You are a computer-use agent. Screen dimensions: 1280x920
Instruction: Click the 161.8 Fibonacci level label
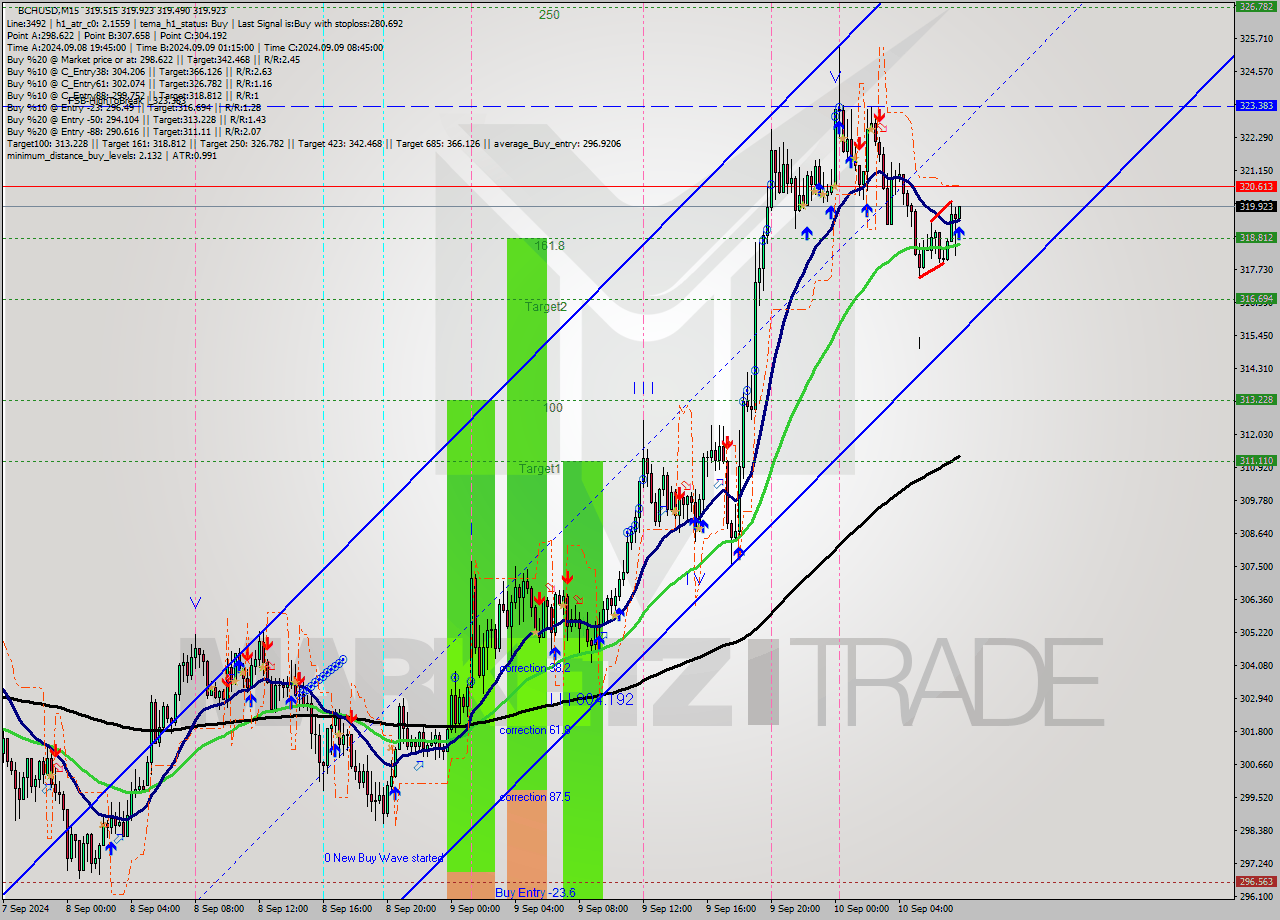tap(549, 245)
